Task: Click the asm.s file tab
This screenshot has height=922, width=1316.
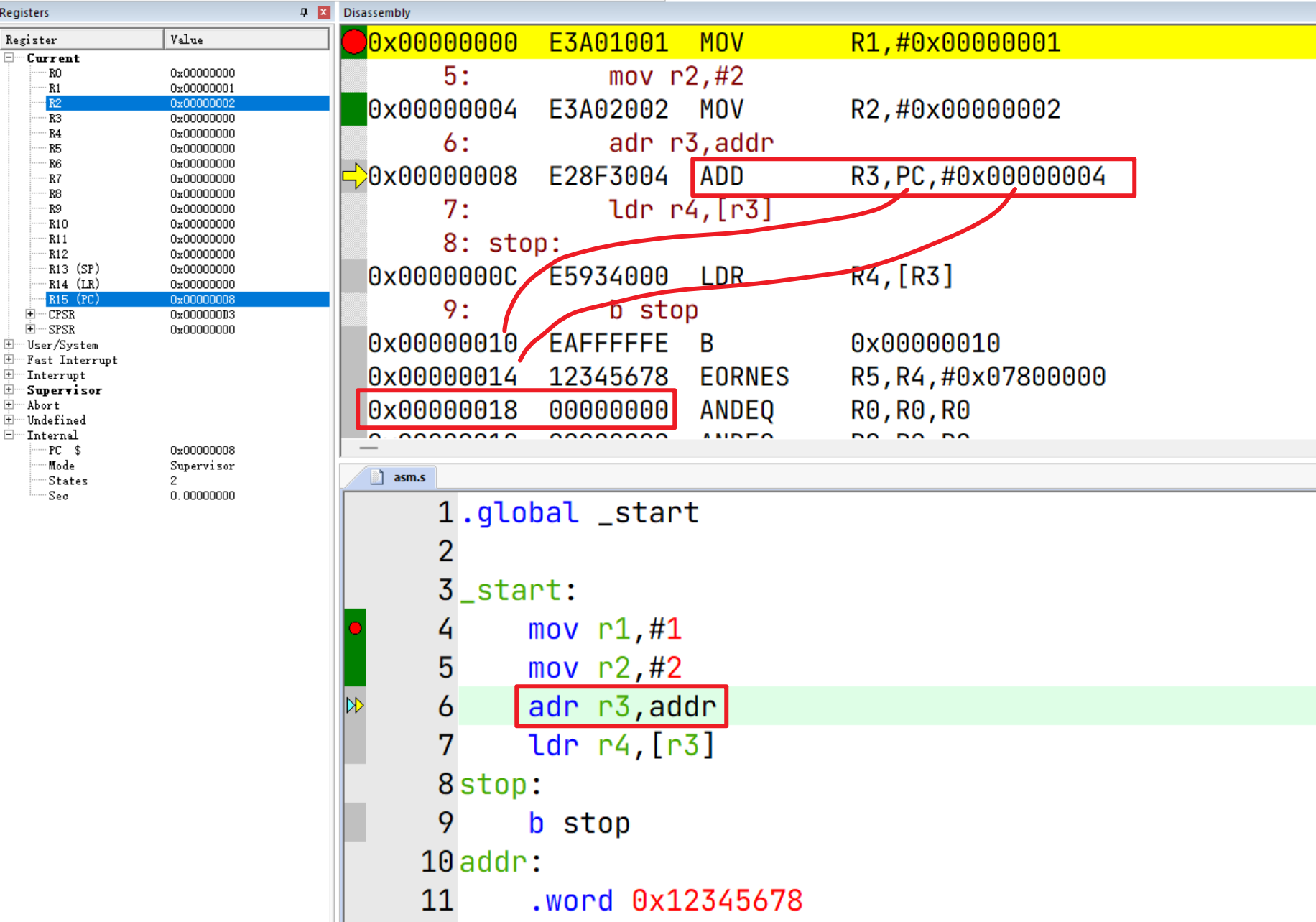Action: click(400, 477)
